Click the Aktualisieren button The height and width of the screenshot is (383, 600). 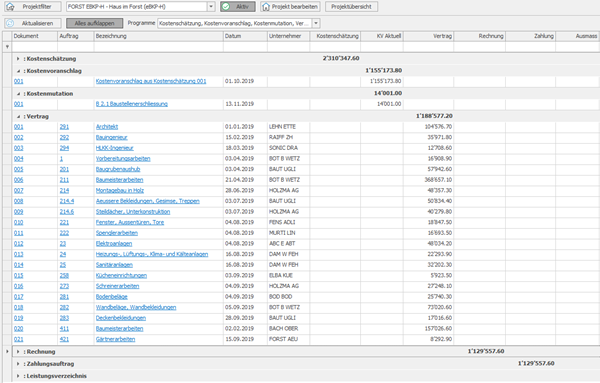(33, 23)
